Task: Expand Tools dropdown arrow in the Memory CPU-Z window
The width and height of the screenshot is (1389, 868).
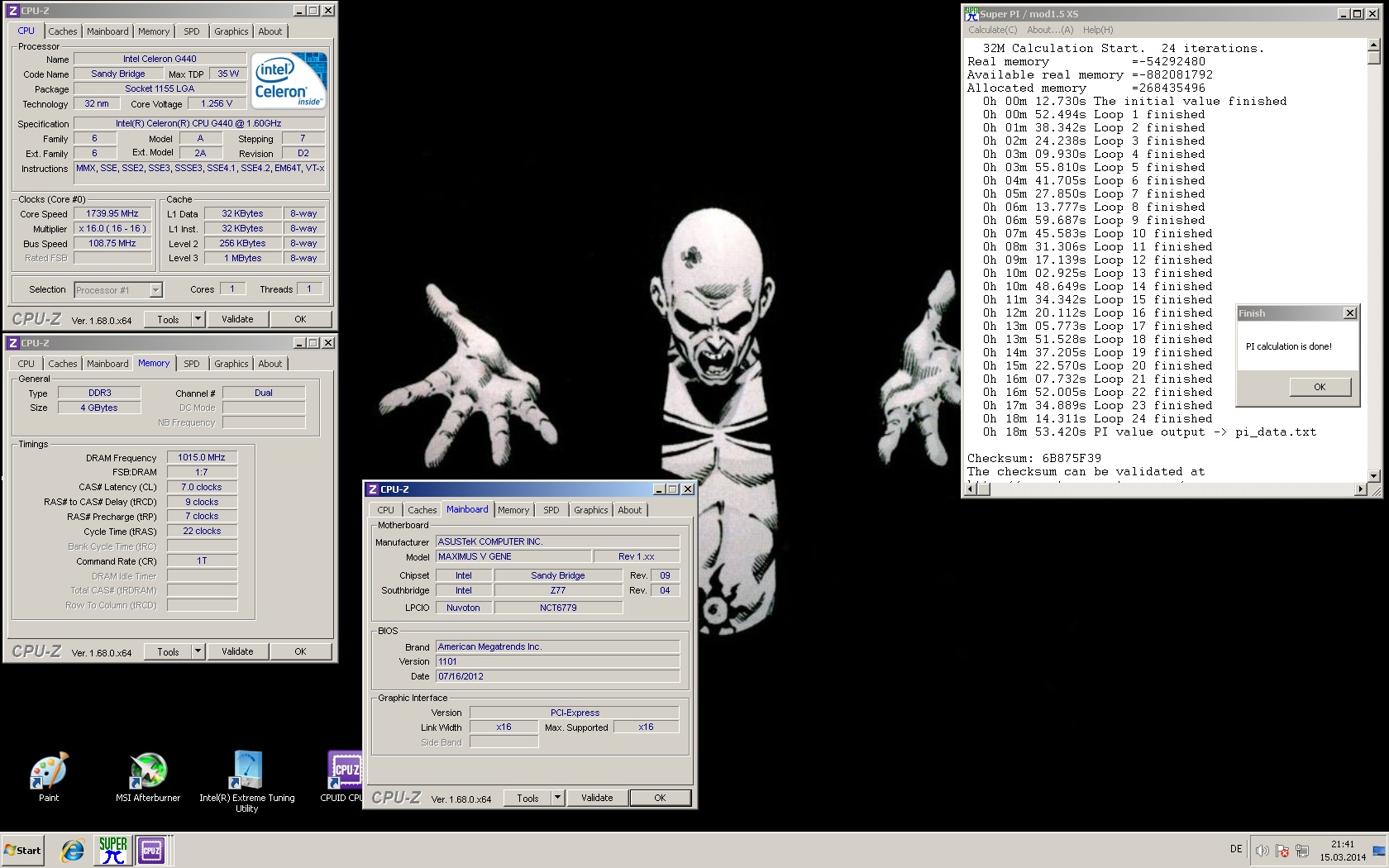Action: pos(198,651)
